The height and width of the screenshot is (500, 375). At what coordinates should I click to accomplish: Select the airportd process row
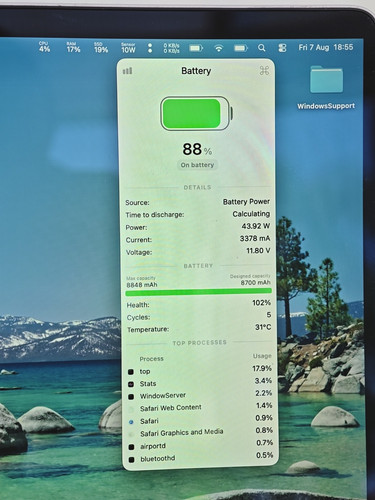point(200,445)
